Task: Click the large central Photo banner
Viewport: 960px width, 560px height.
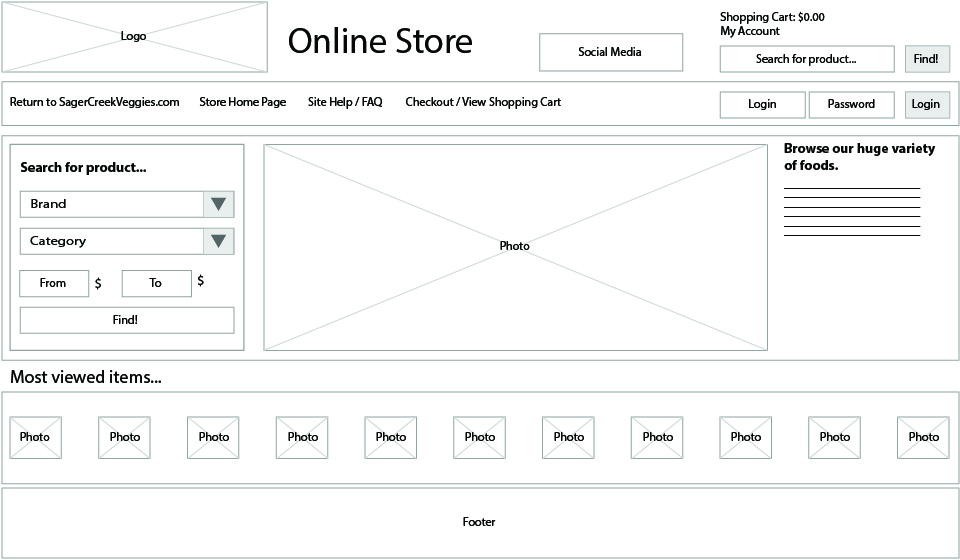Action: 515,247
